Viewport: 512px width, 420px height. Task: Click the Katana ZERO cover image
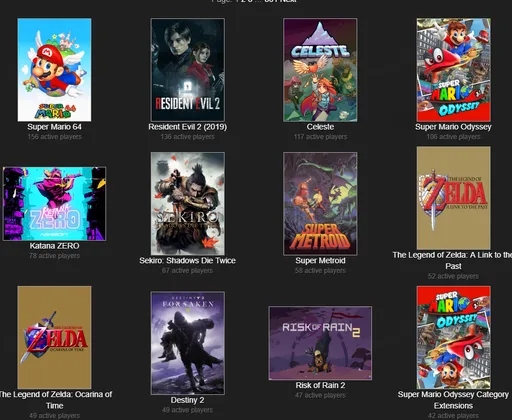pyautogui.click(x=54, y=204)
